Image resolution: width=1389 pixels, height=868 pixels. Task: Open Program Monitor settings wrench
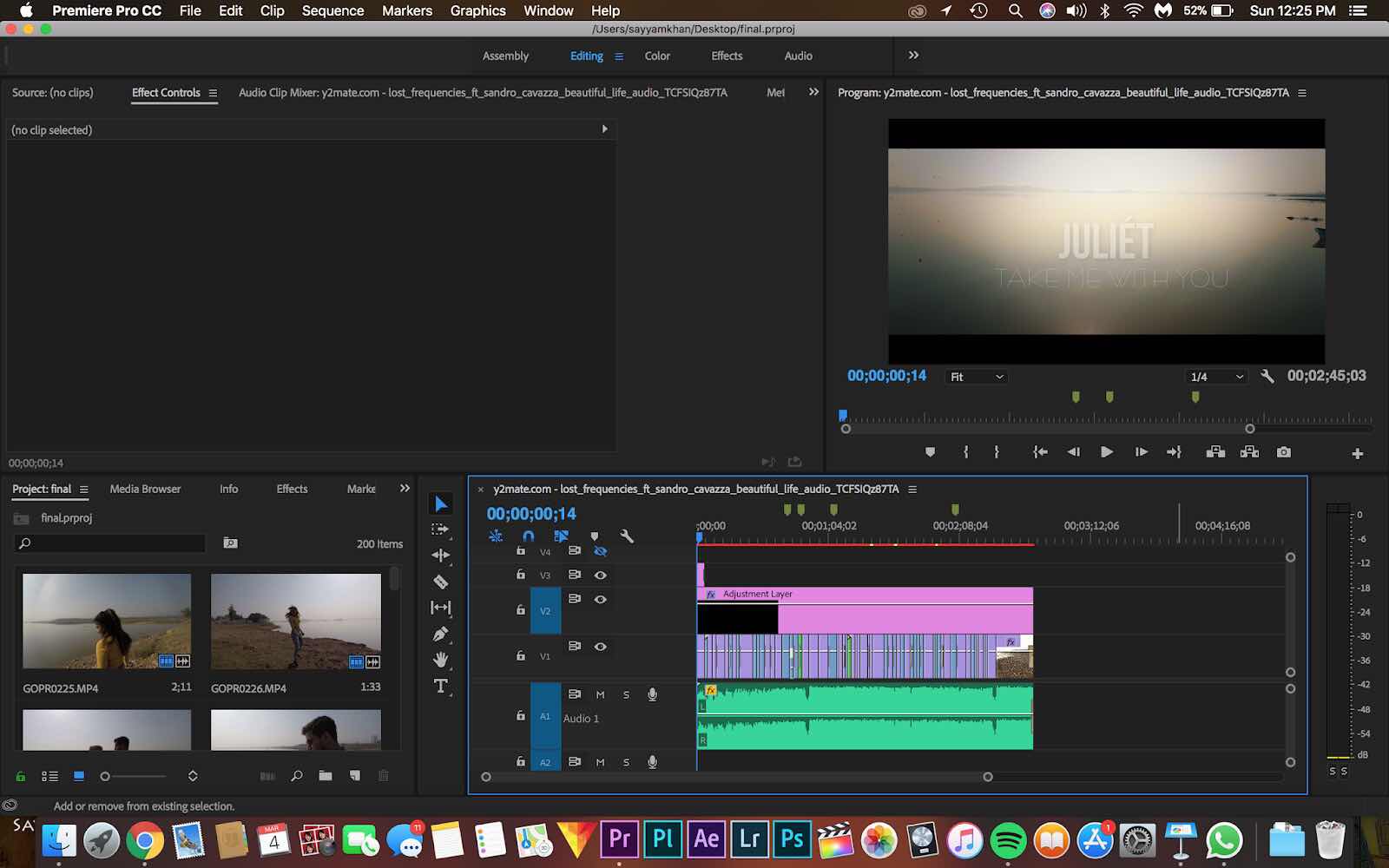tap(1267, 377)
